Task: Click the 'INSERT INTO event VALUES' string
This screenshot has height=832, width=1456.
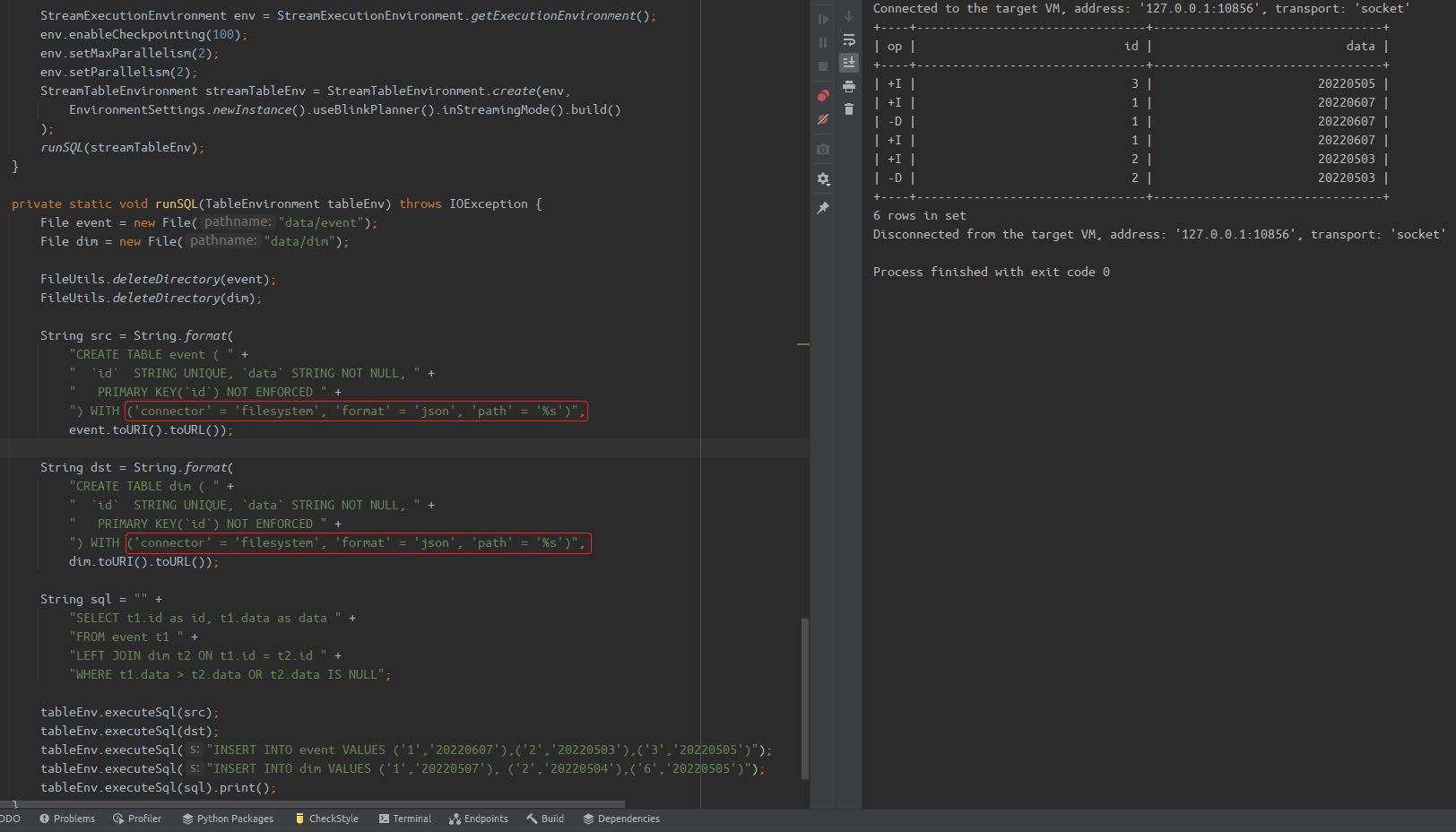Action: pos(484,750)
